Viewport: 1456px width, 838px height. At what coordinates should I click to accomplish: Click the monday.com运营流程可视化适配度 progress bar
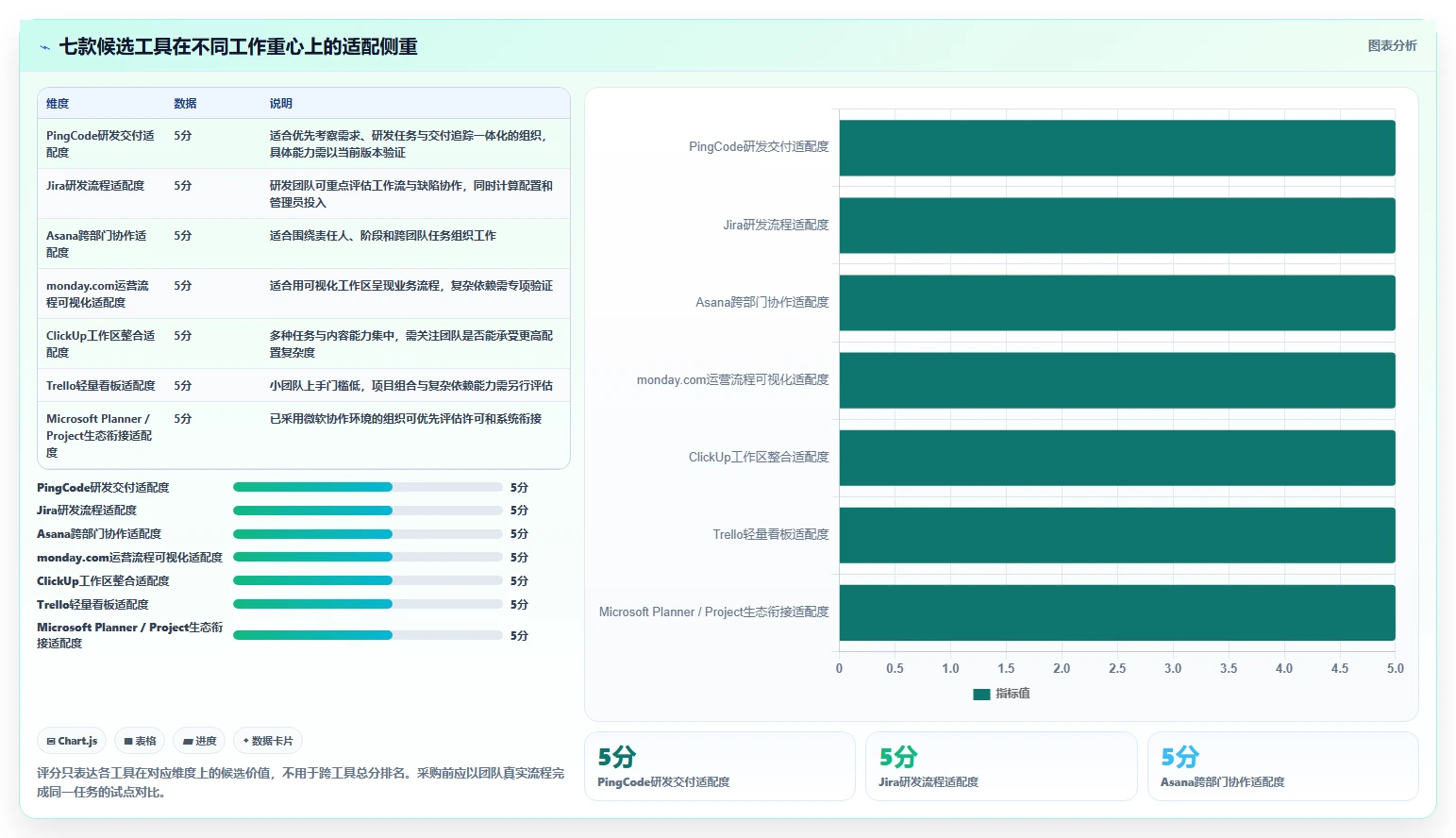pos(368,558)
